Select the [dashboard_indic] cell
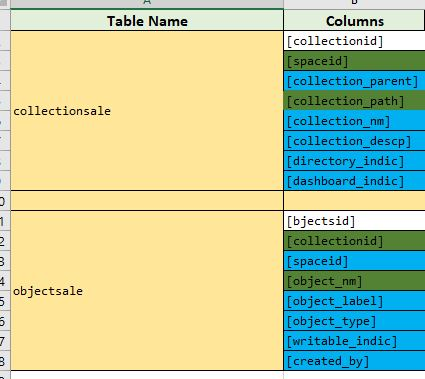Image resolution: width=425 pixels, height=379 pixels. tap(354, 181)
